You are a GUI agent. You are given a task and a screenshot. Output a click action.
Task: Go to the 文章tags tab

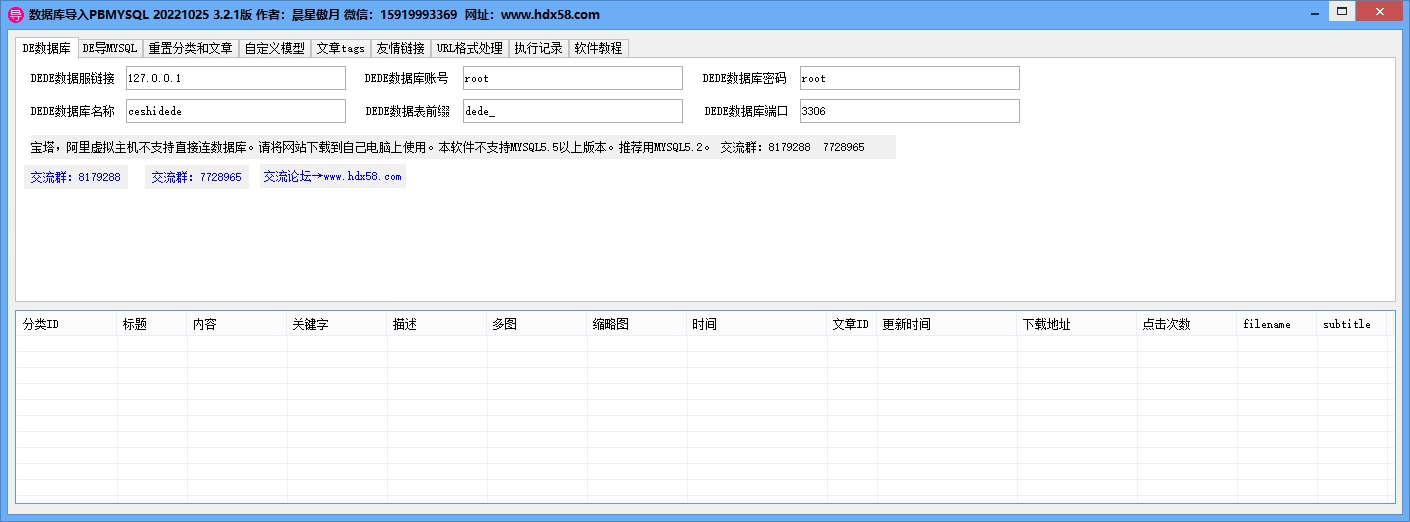[x=340, y=48]
